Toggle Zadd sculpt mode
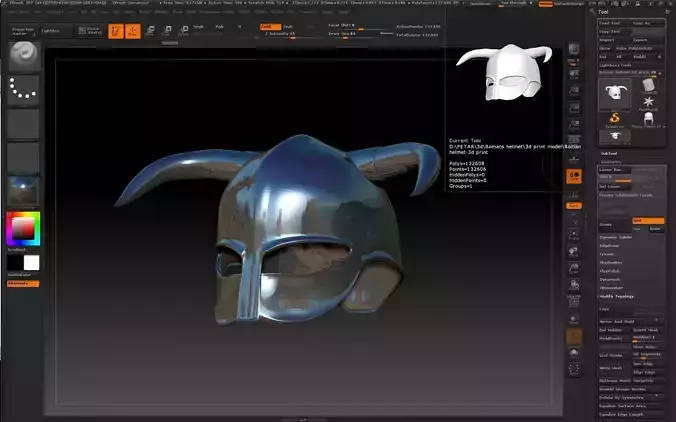Viewport: 676px width, 422px height. [270, 27]
